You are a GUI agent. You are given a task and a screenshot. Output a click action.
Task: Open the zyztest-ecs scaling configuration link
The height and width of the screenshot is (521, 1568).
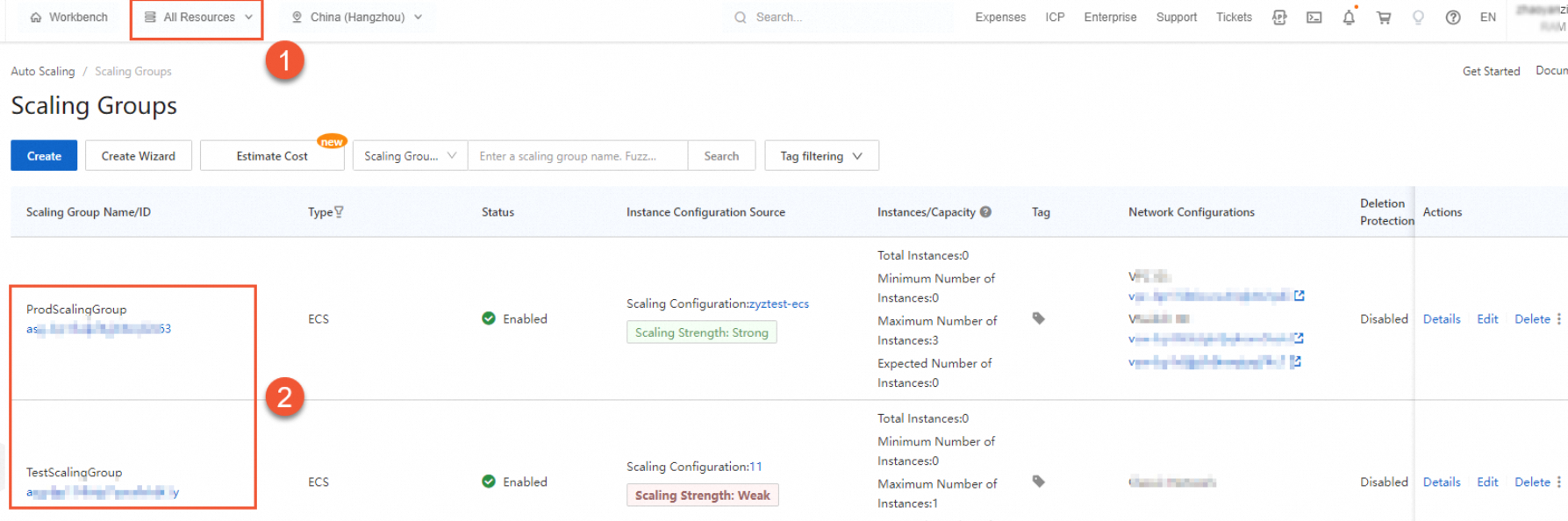(779, 304)
